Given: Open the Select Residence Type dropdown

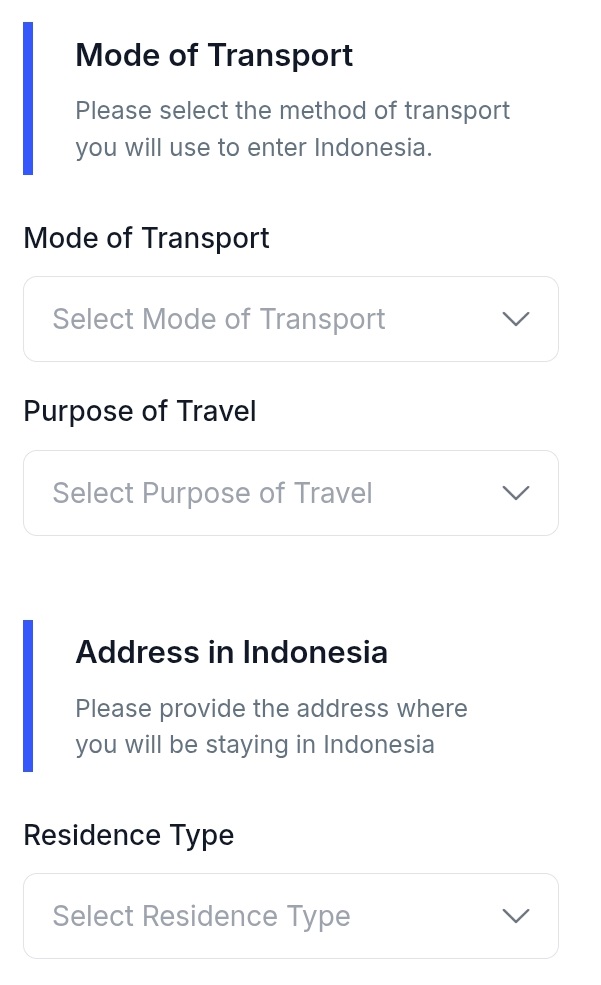Looking at the screenshot, I should coord(290,916).
